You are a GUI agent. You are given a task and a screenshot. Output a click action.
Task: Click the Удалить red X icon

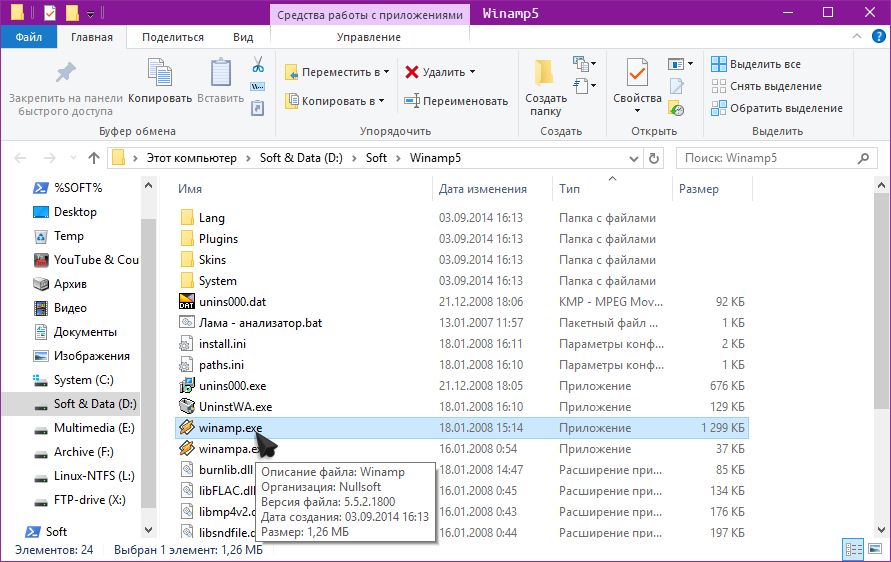(412, 72)
